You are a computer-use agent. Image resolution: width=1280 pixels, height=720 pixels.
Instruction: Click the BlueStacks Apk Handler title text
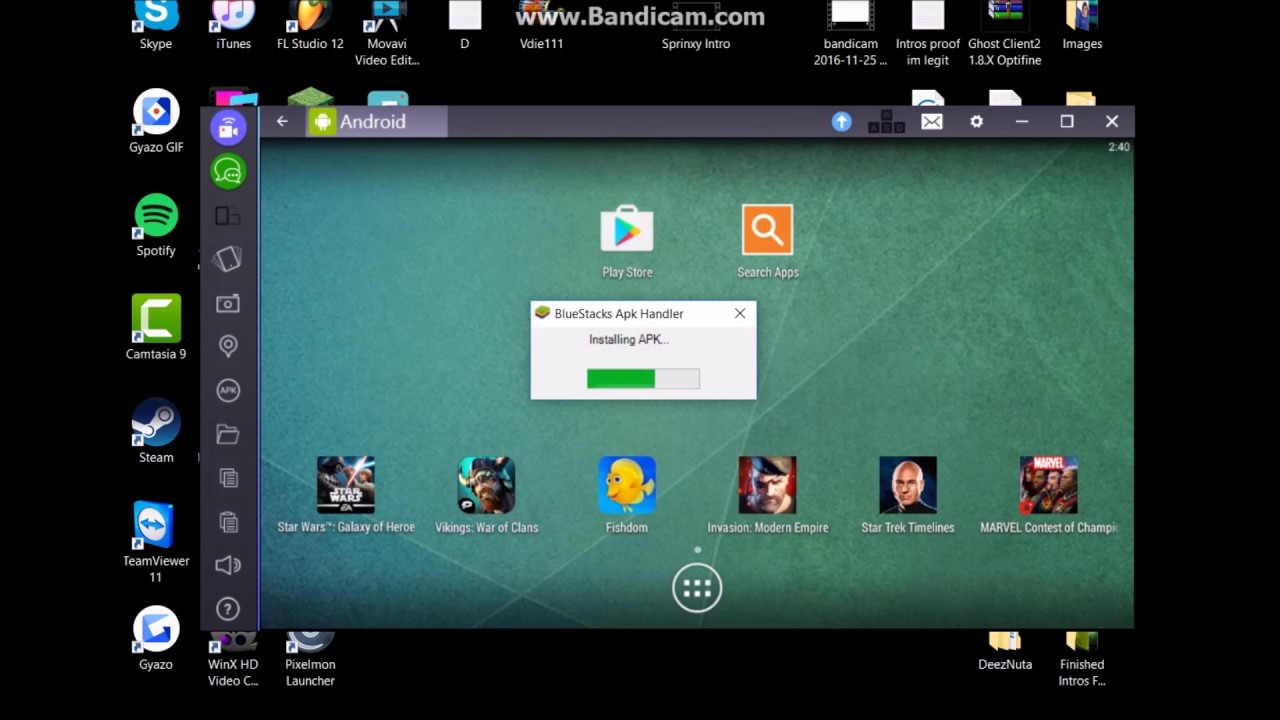(619, 313)
